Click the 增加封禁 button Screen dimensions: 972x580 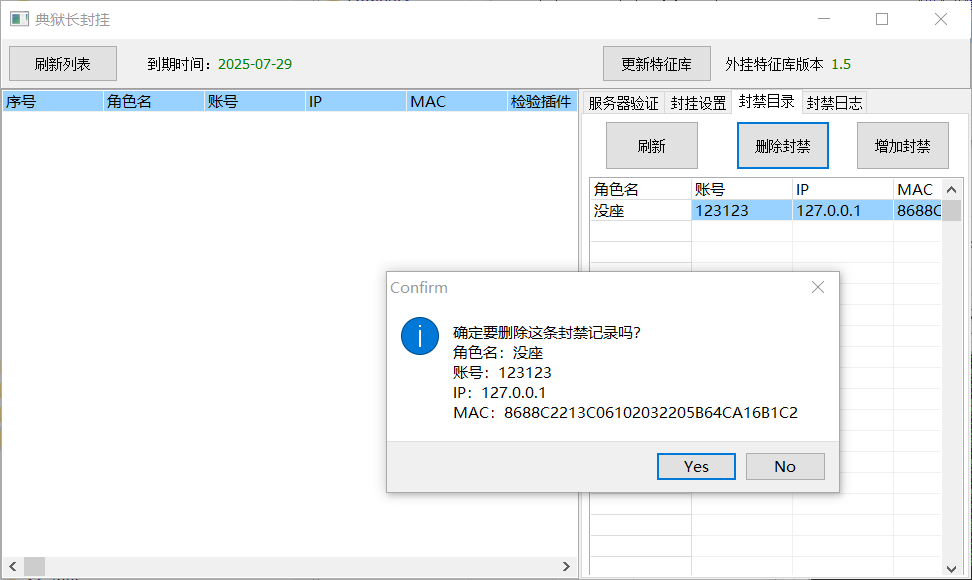[902, 146]
